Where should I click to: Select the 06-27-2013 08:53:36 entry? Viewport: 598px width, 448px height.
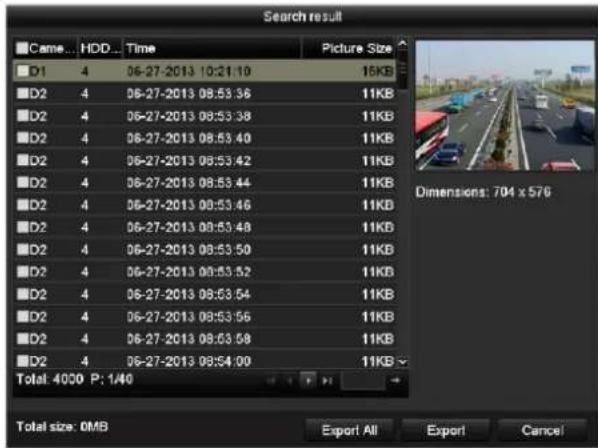[x=204, y=93]
